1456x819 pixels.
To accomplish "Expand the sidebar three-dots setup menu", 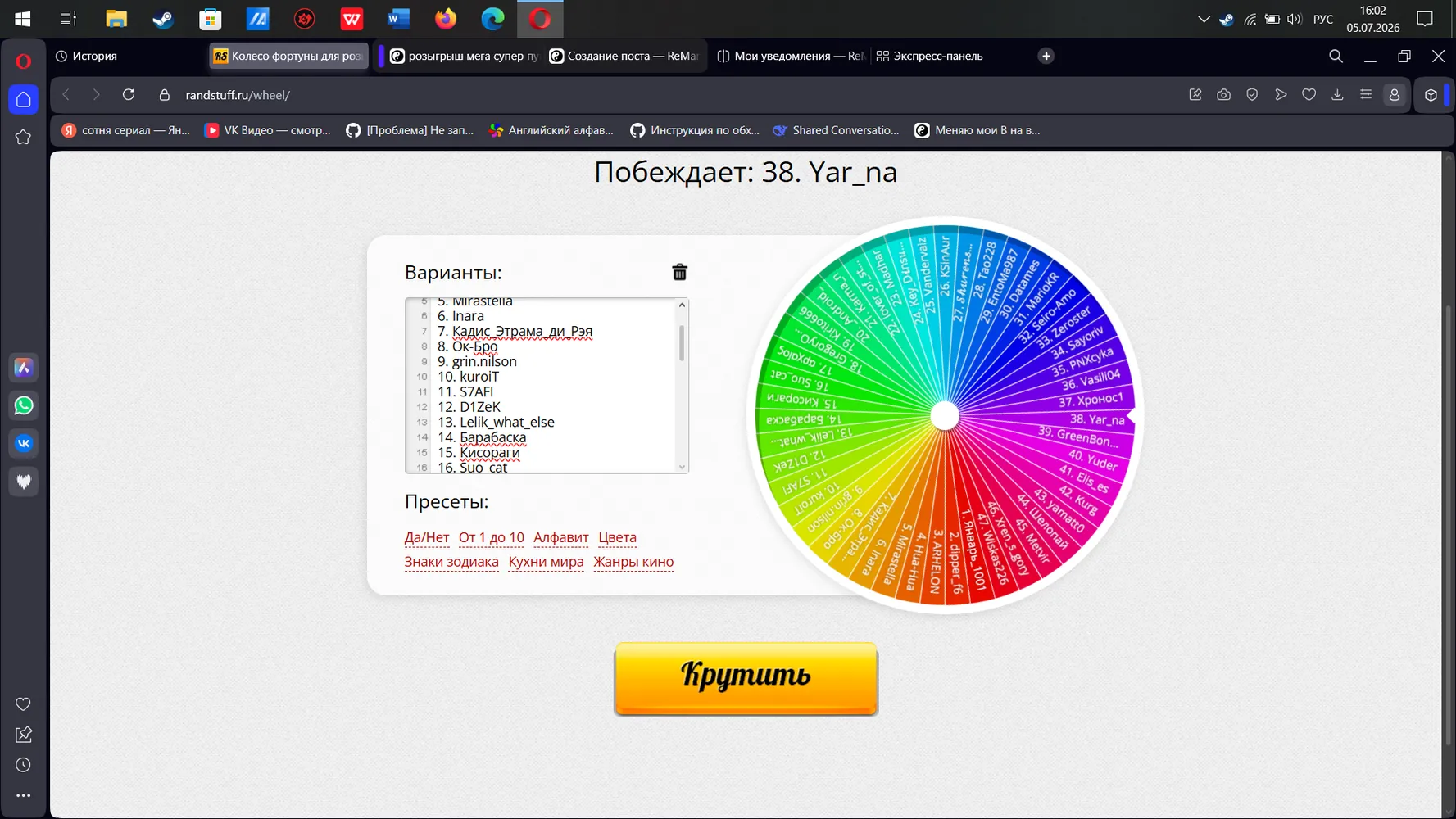I will click(23, 795).
